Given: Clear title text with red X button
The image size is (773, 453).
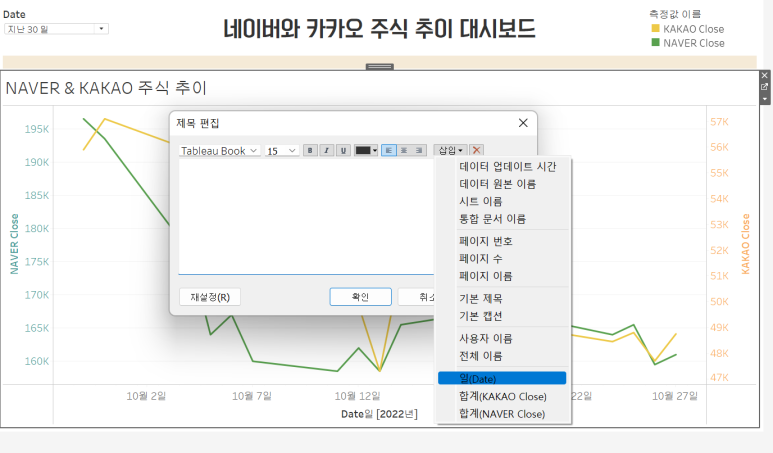Looking at the screenshot, I should coord(476,150).
